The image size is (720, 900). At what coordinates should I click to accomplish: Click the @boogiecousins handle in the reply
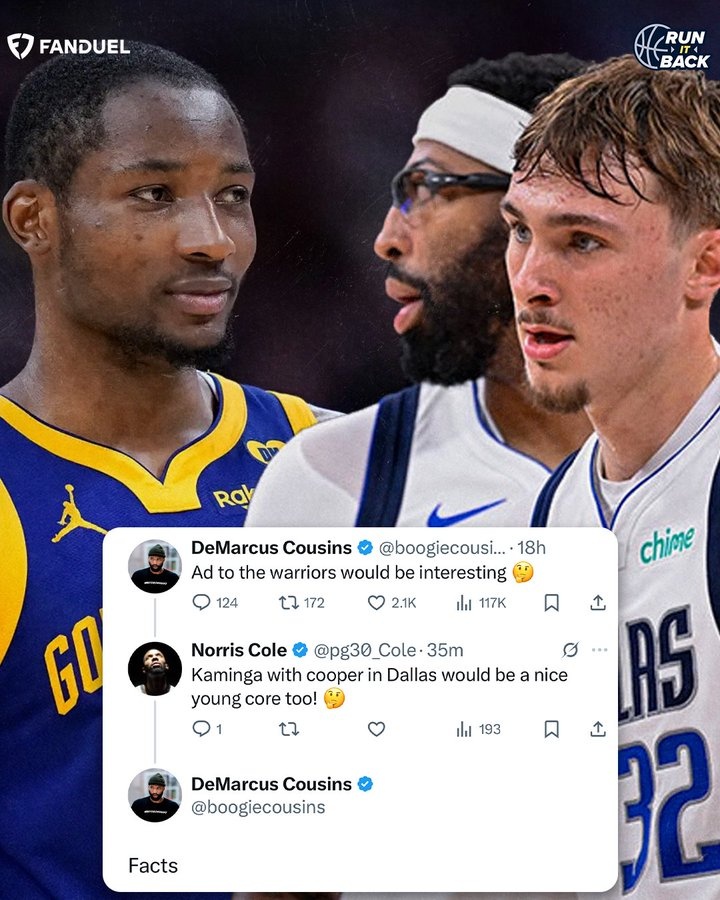point(258,807)
